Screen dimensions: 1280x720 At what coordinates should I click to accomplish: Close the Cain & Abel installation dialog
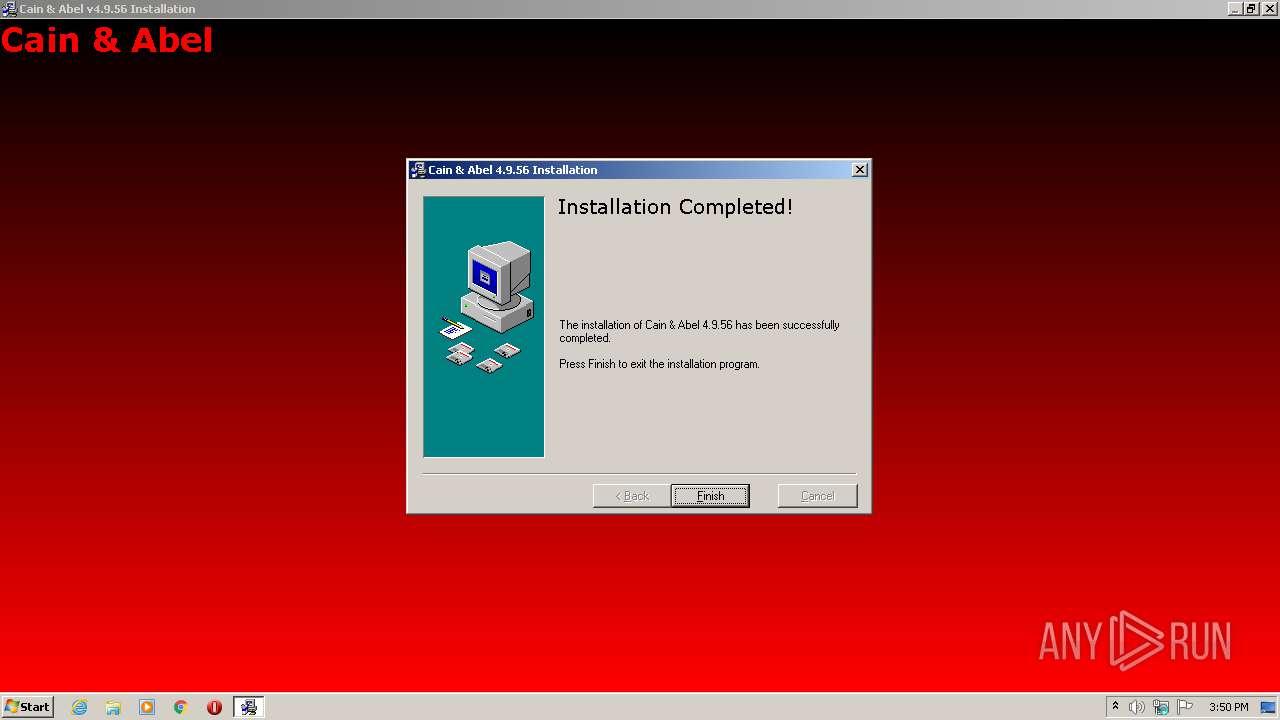(x=859, y=170)
